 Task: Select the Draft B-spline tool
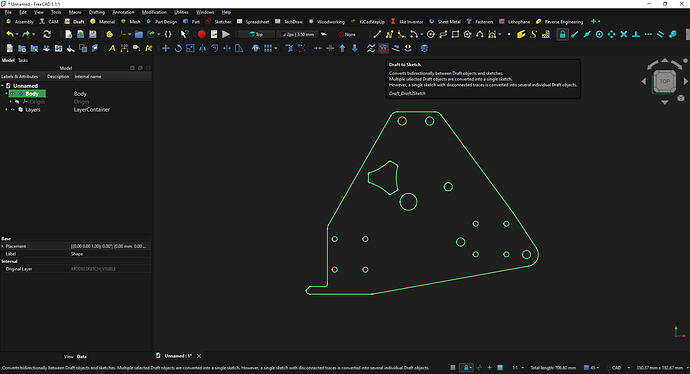pos(480,34)
